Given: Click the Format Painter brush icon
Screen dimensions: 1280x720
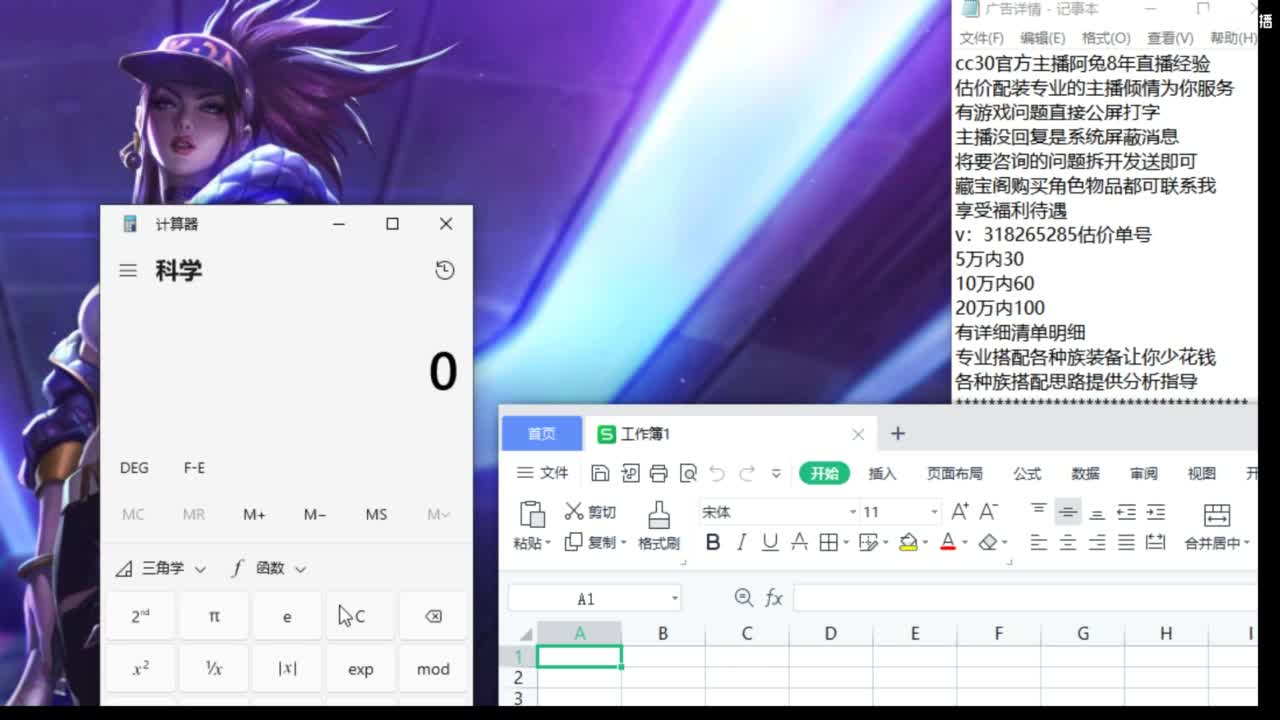Looking at the screenshot, I should point(659,515).
